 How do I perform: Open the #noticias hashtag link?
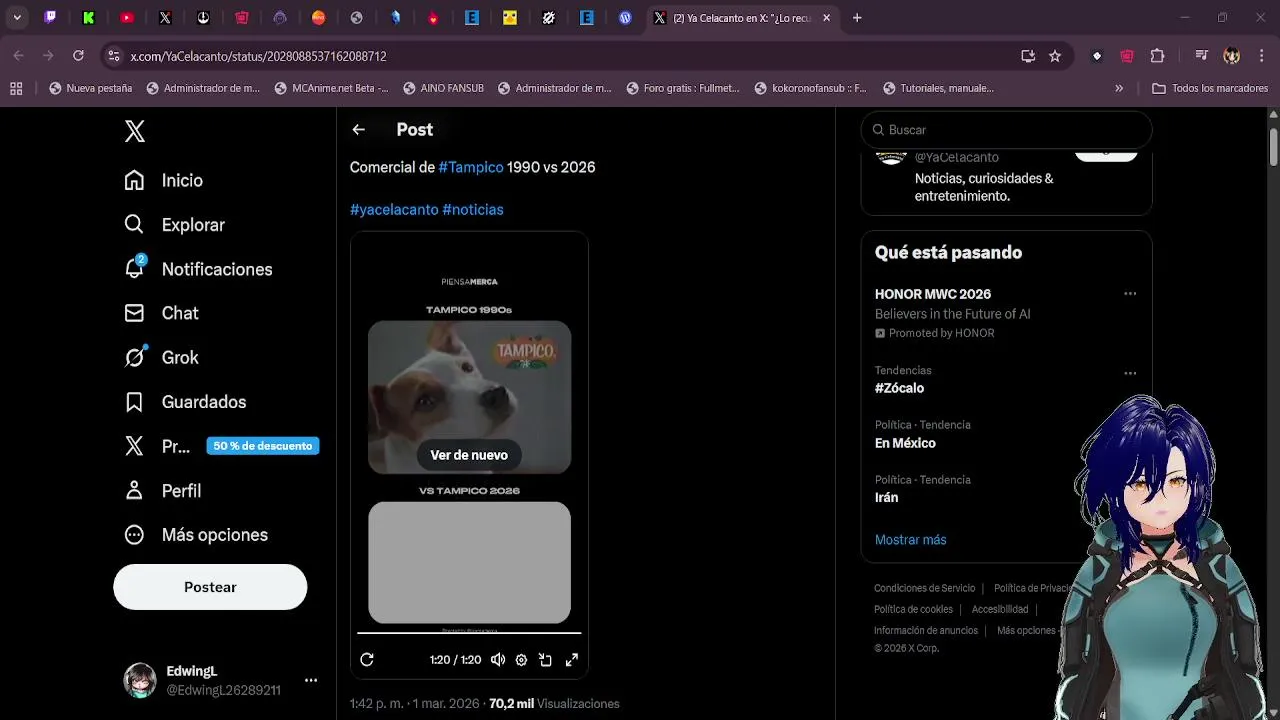point(473,209)
